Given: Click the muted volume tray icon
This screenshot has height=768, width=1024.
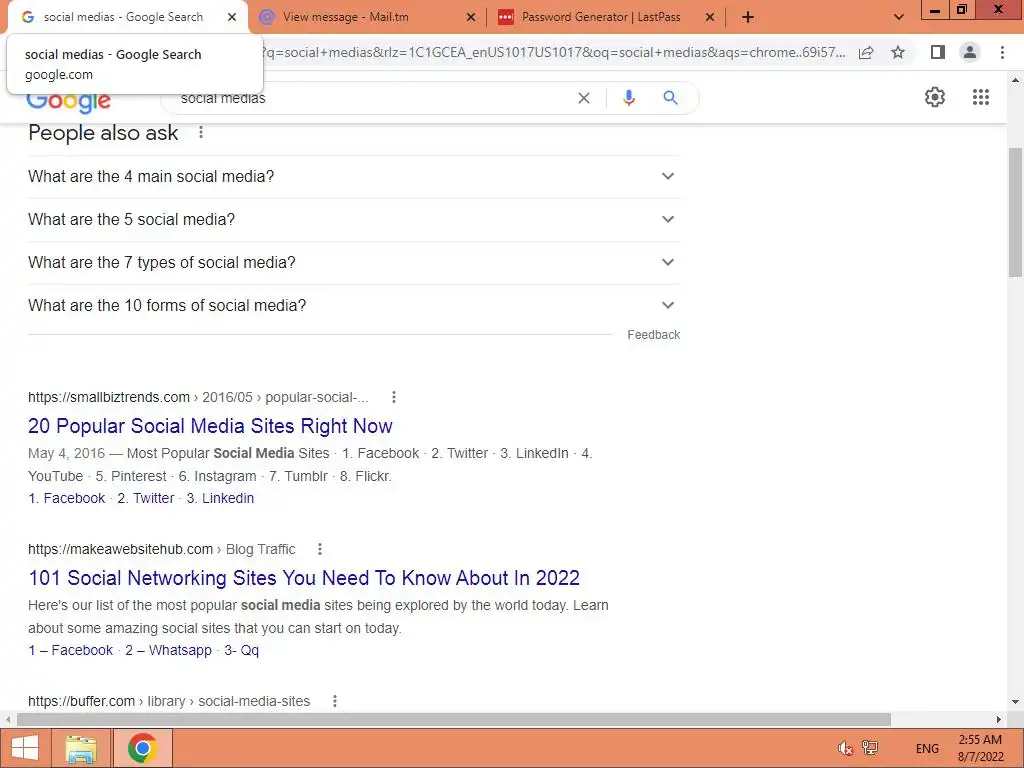Looking at the screenshot, I should click(x=845, y=748).
